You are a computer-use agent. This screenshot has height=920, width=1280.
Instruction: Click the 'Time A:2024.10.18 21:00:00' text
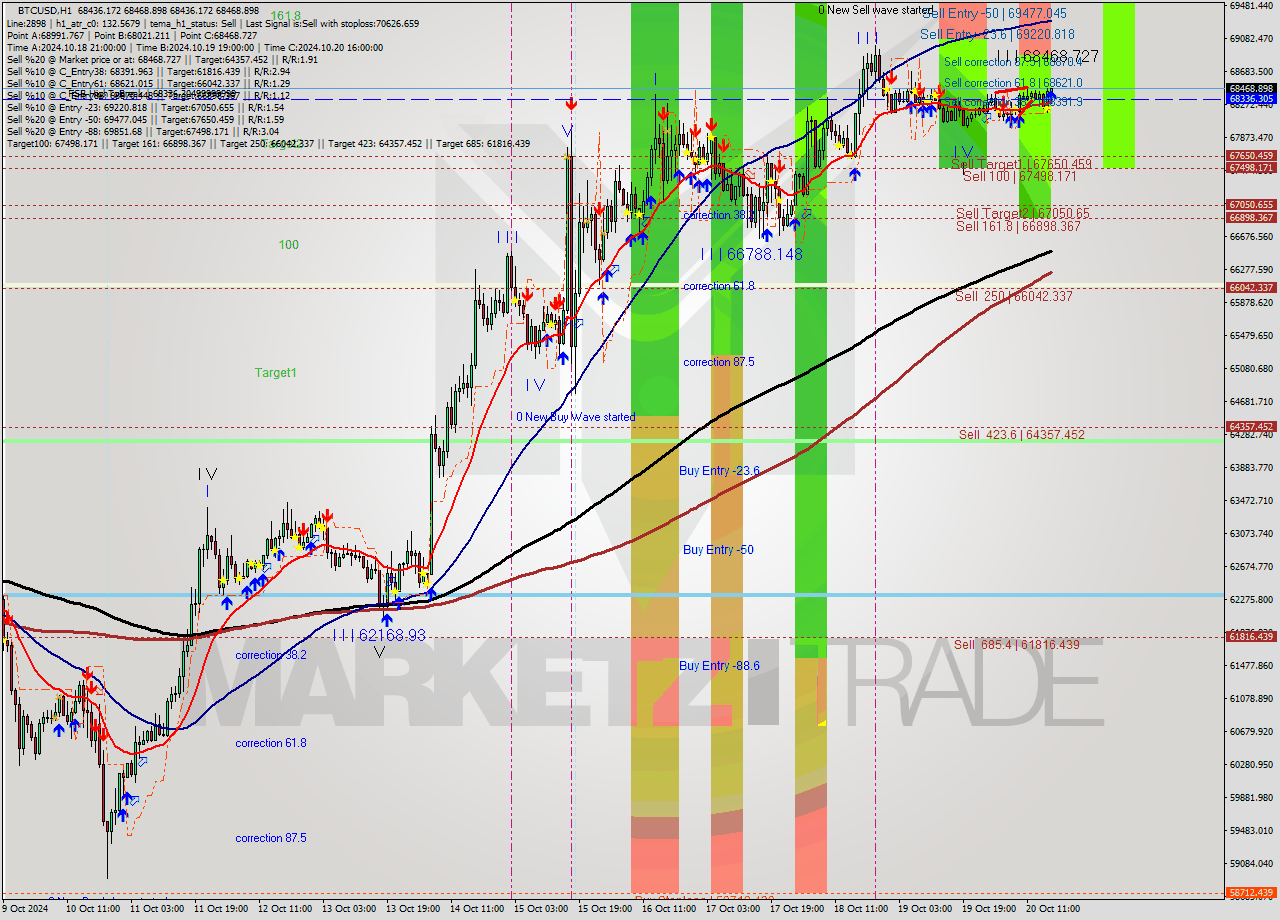tap(66, 48)
